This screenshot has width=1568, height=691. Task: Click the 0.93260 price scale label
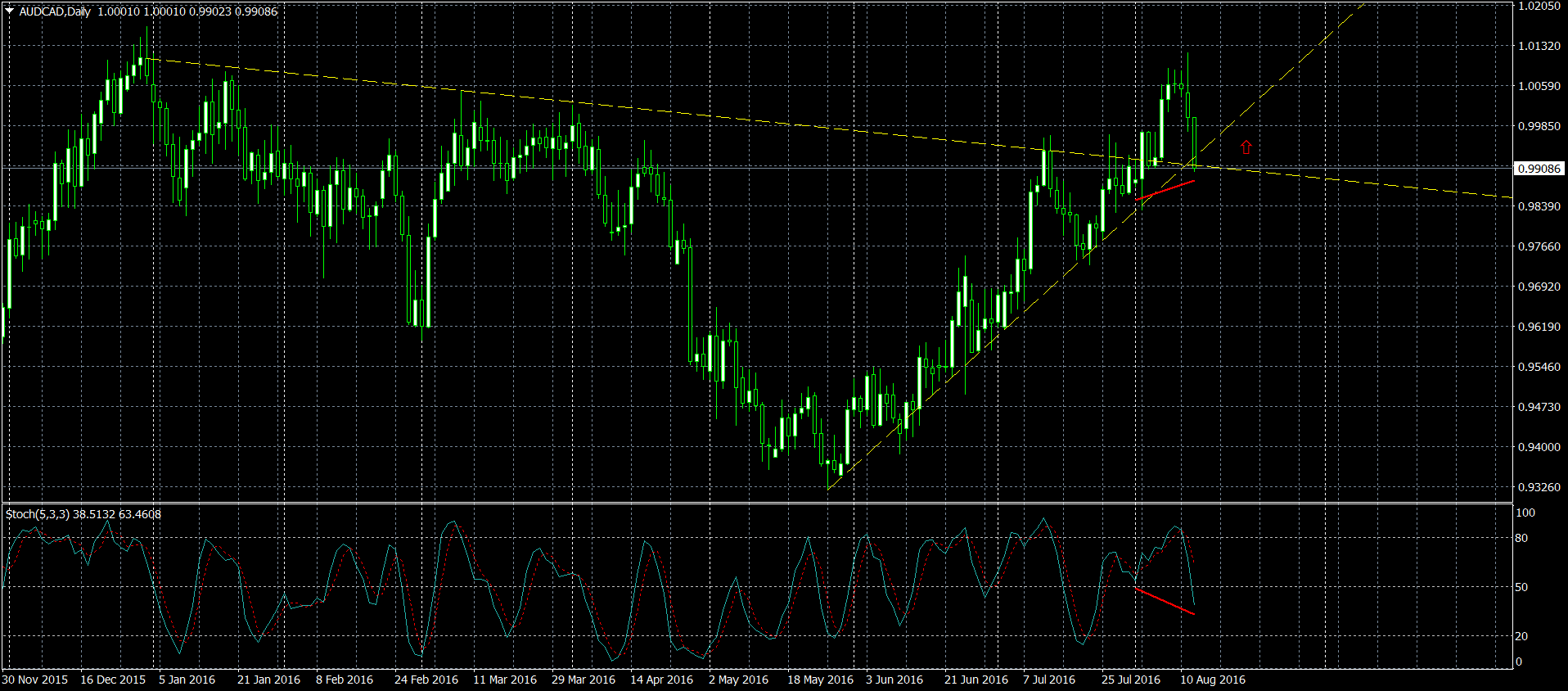(x=1539, y=487)
